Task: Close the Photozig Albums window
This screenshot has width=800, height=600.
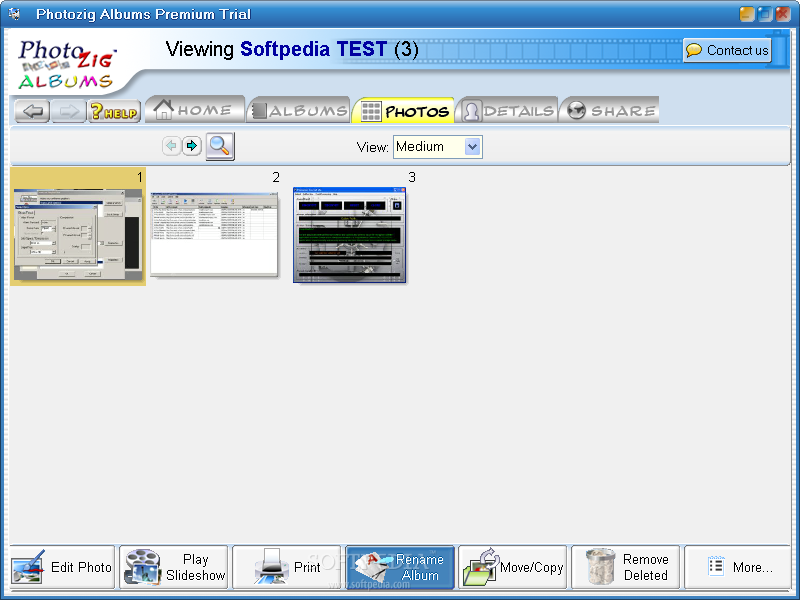Action: pyautogui.click(x=783, y=14)
